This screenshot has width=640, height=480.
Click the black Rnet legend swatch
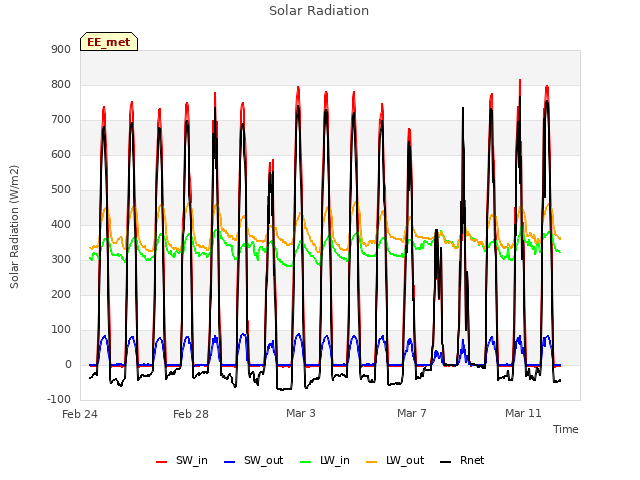coord(446,462)
